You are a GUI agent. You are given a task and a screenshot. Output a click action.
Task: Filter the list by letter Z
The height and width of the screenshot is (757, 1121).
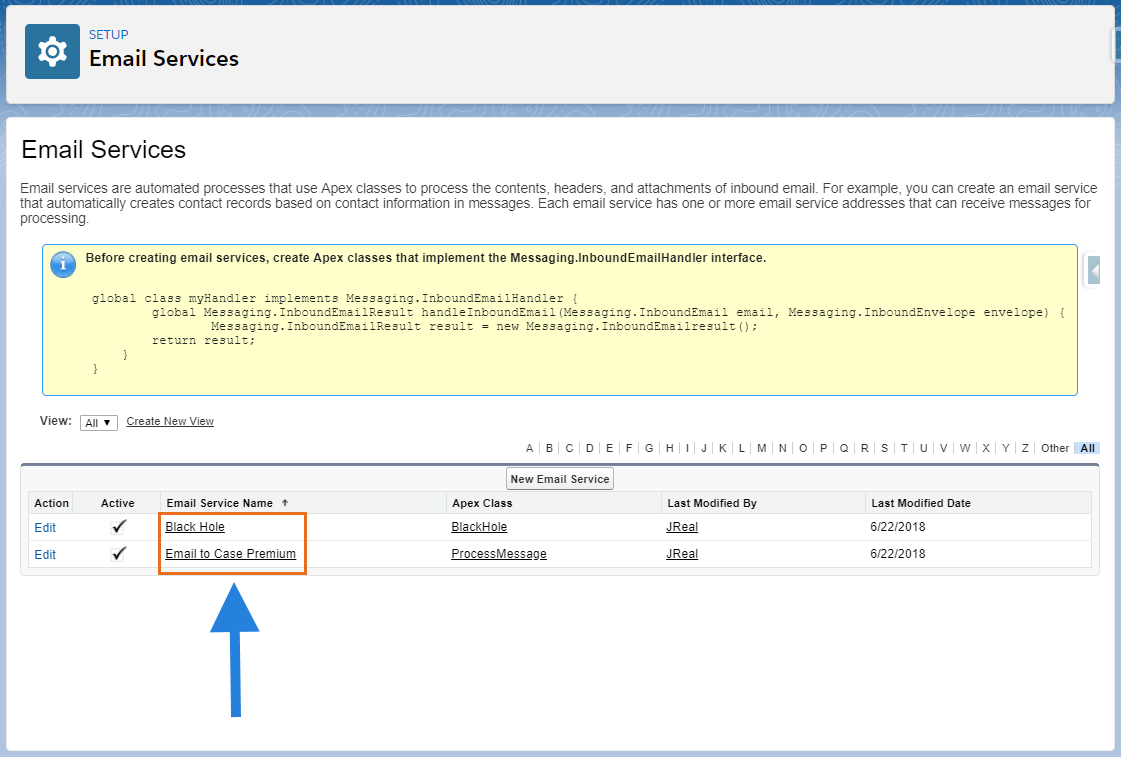(x=1025, y=448)
